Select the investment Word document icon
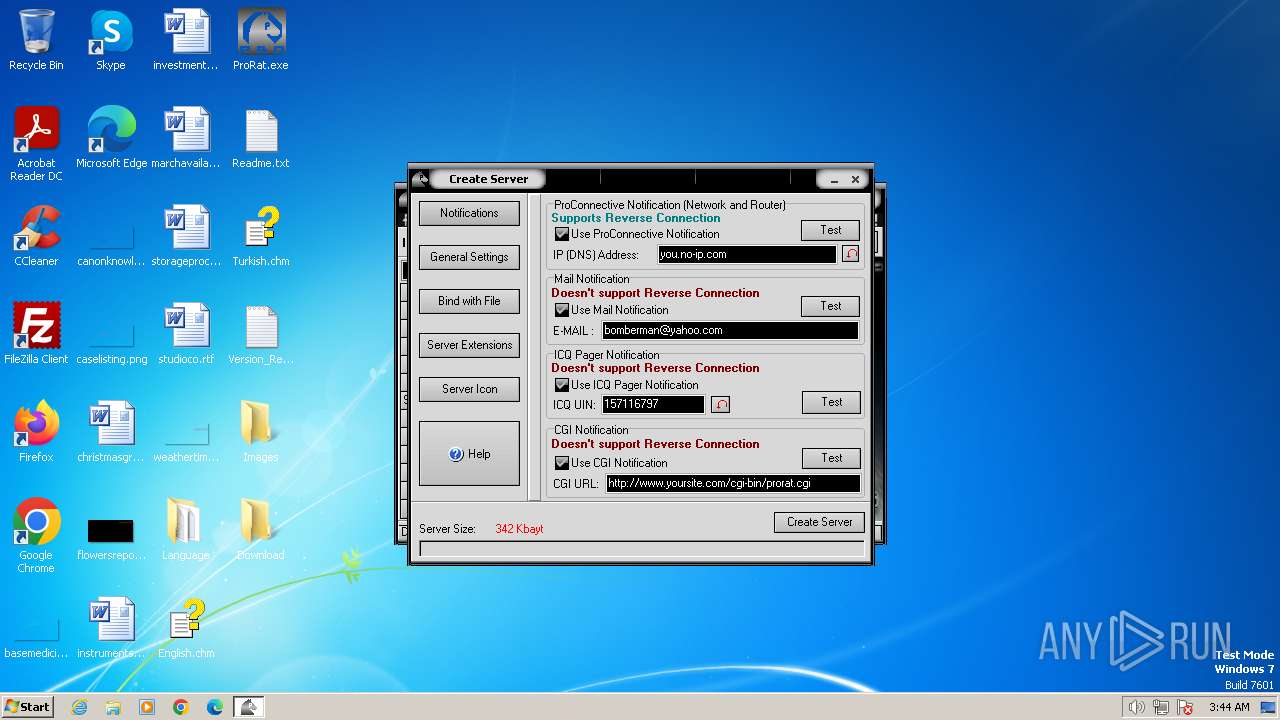1280x720 pixels. click(186, 40)
